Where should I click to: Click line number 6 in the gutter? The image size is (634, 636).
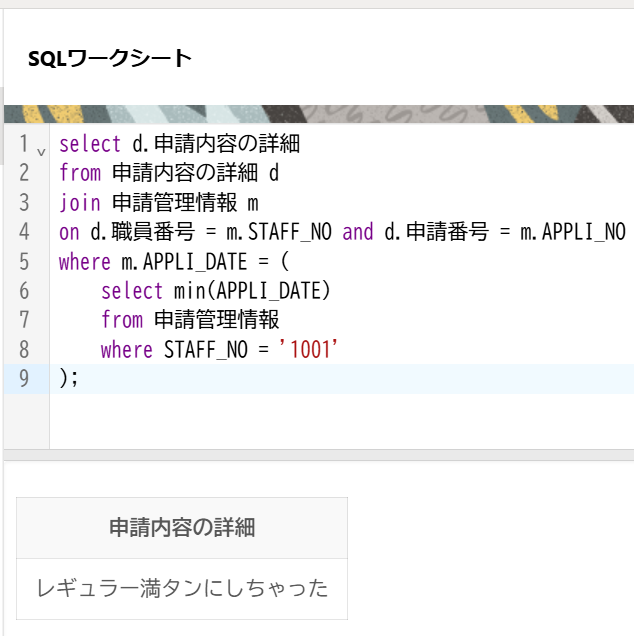(24, 291)
